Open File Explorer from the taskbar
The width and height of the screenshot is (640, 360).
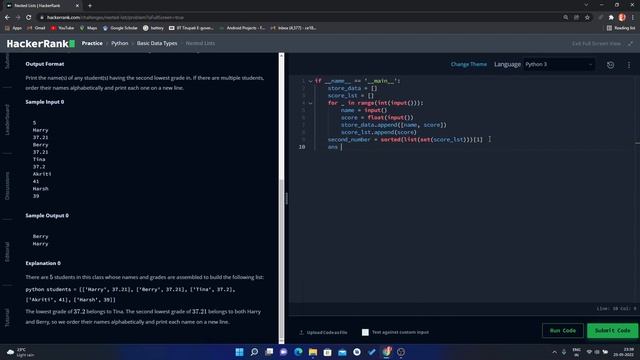tap(313, 352)
